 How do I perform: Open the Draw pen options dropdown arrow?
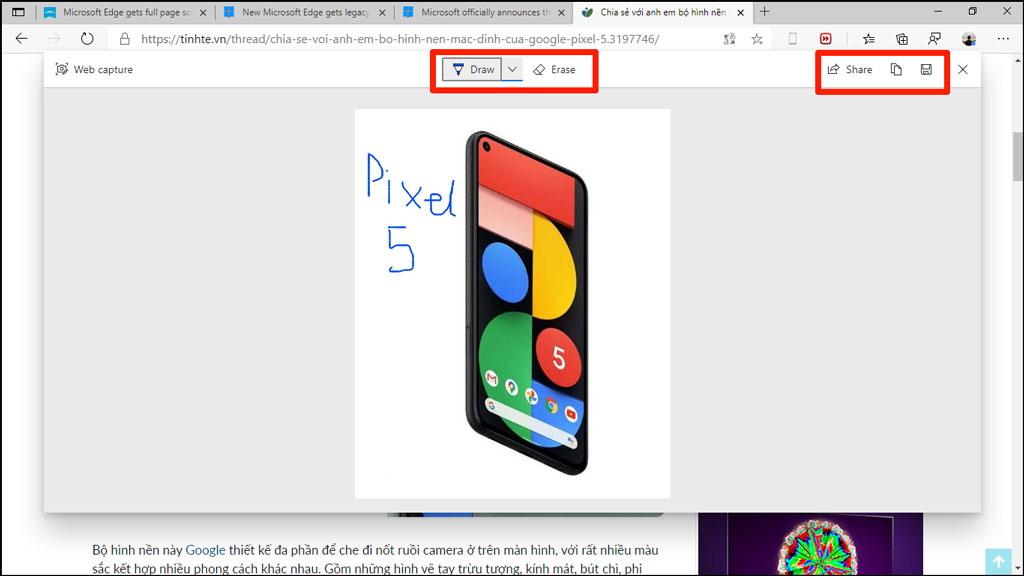[x=512, y=69]
